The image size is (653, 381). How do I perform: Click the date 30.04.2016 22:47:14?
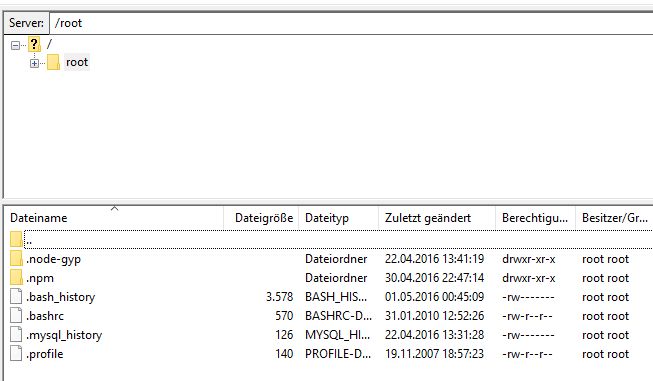pyautogui.click(x=434, y=278)
